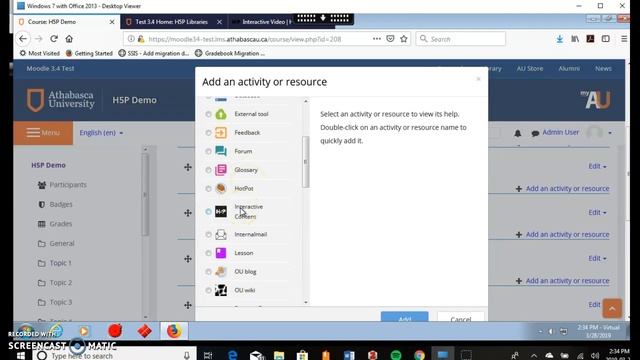
Task: Click the orange scroll-to-top arrow button
Action: [612, 309]
